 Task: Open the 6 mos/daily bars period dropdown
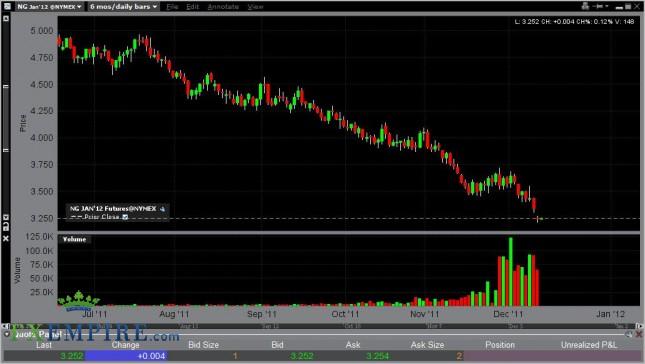[x=123, y=7]
